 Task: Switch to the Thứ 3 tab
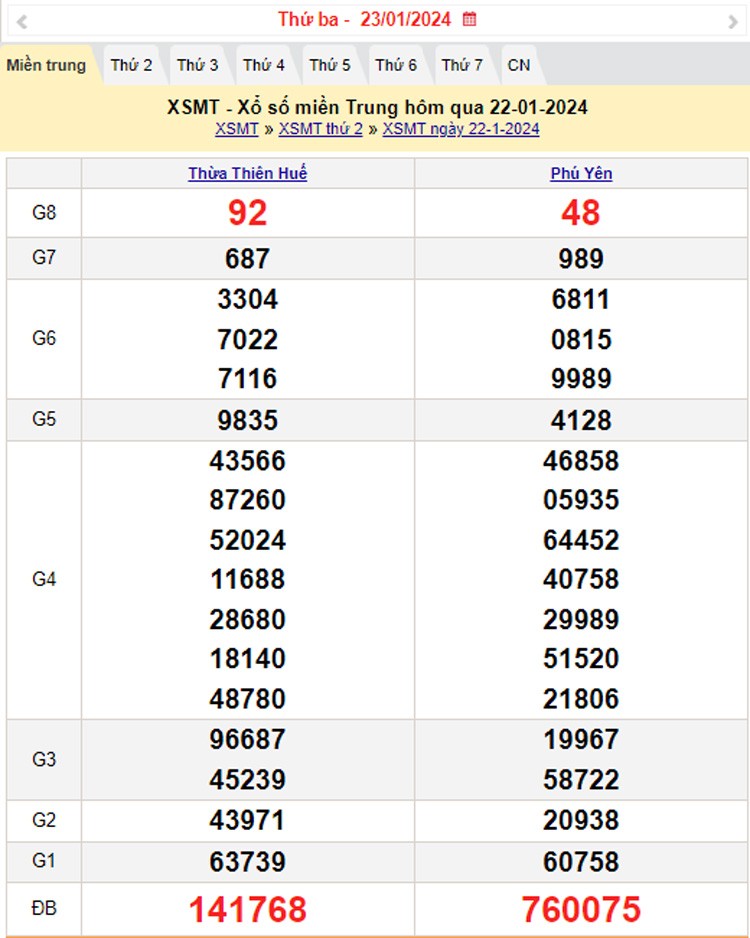click(197, 65)
